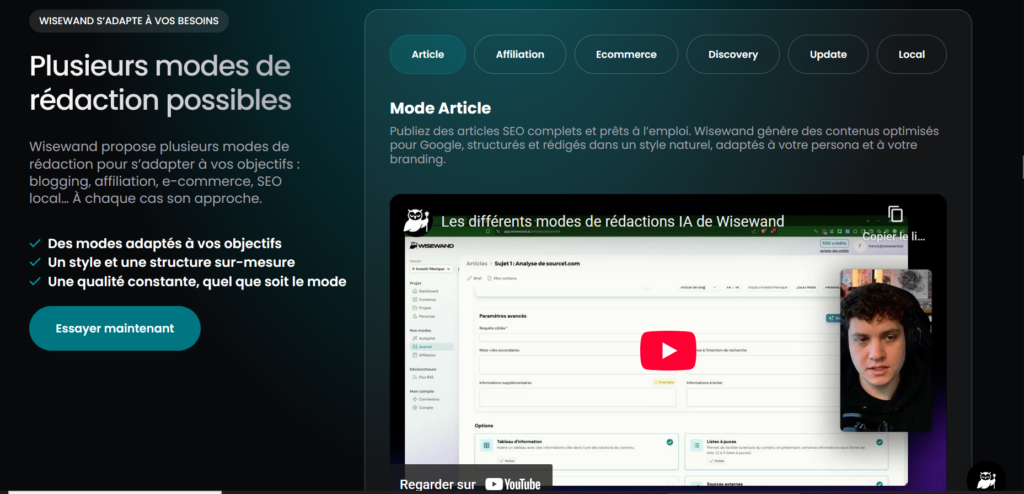This screenshot has width=1024, height=494.
Task: Click the Essayer maintenant button
Action: tap(115, 328)
